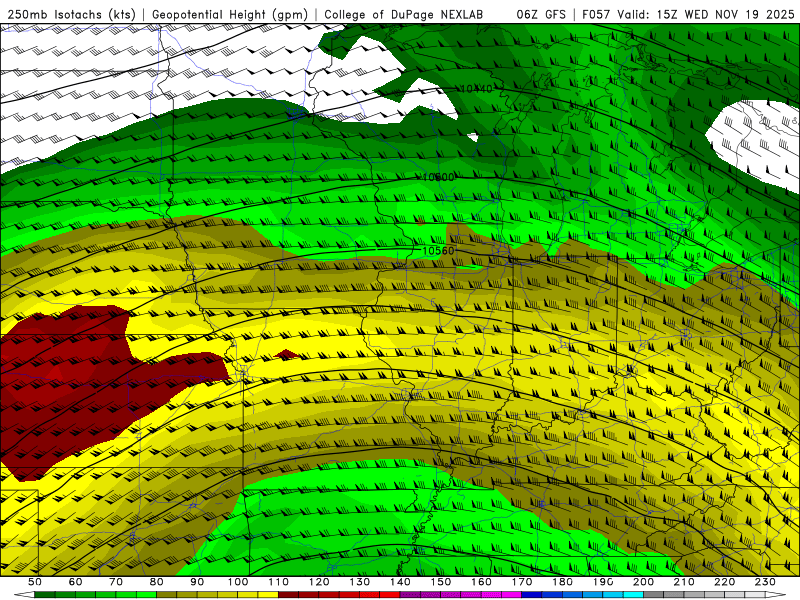This screenshot has width=800, height=600.
Task: Click the 170 legend number
Action: [522, 582]
